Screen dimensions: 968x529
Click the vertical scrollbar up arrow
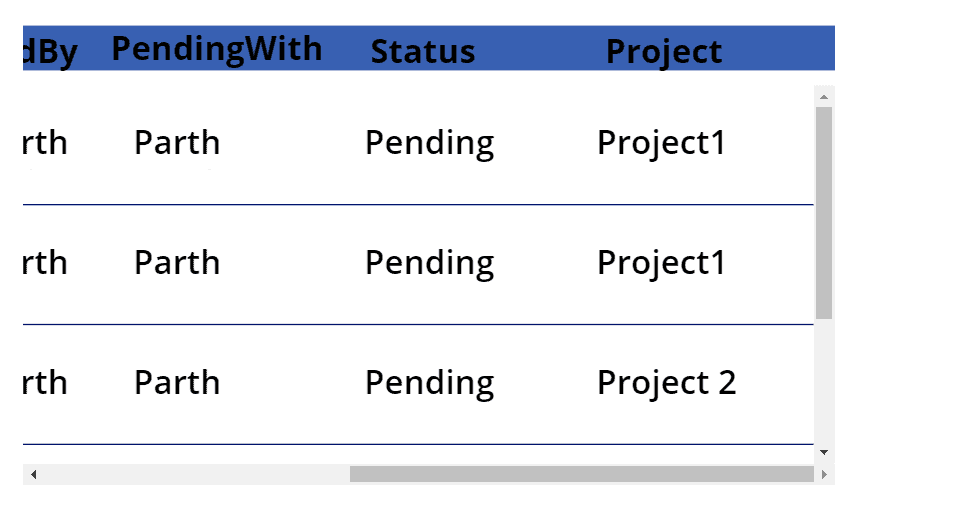coord(824,97)
